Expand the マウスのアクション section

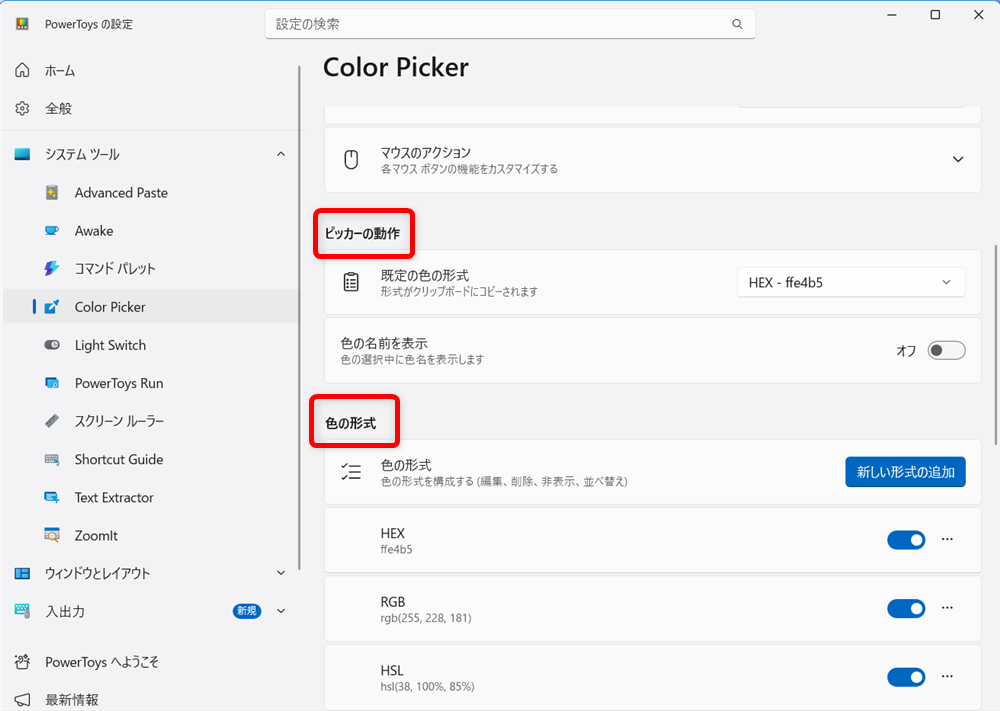957,159
